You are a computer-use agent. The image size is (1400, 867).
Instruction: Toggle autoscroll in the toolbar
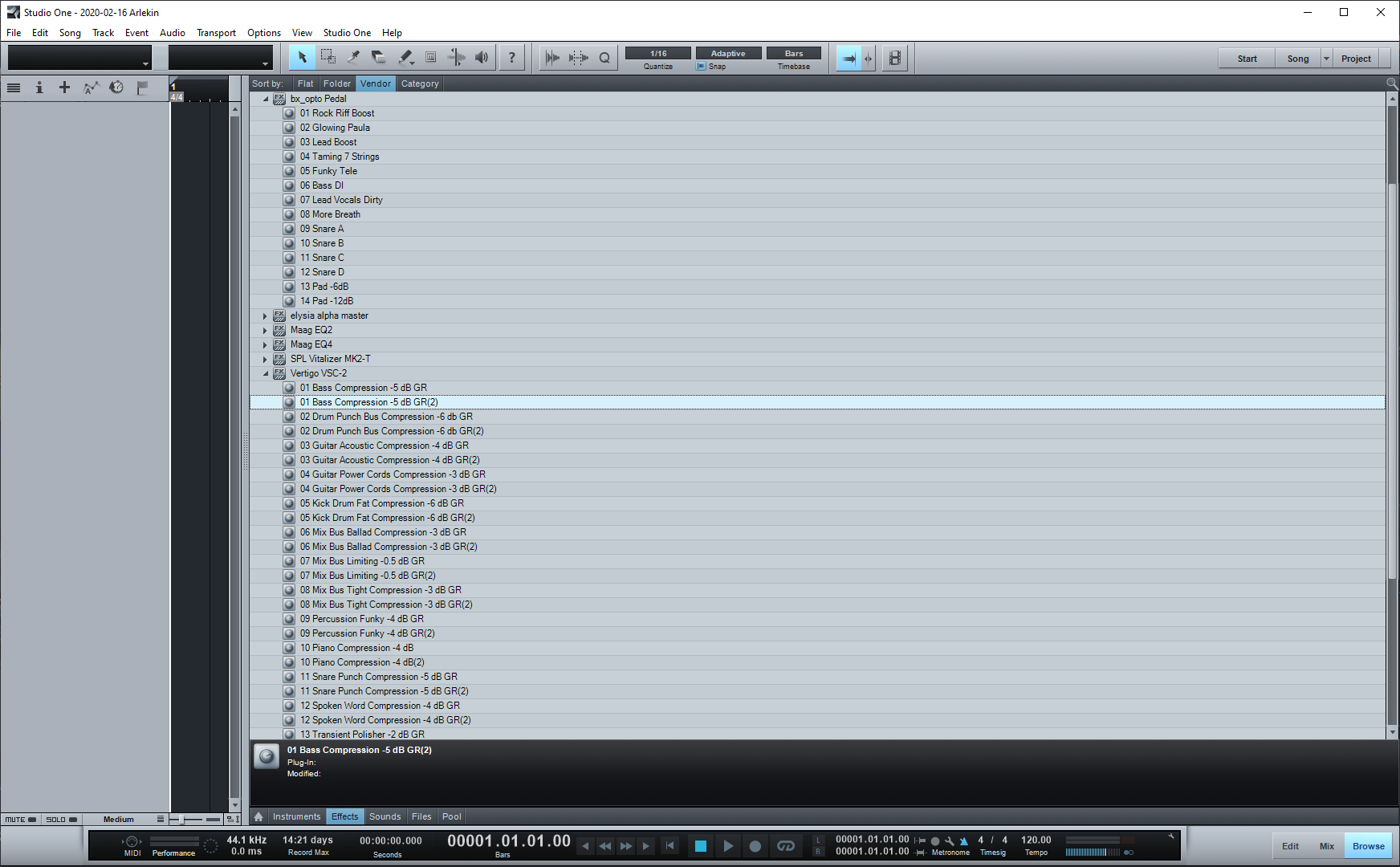(x=849, y=58)
